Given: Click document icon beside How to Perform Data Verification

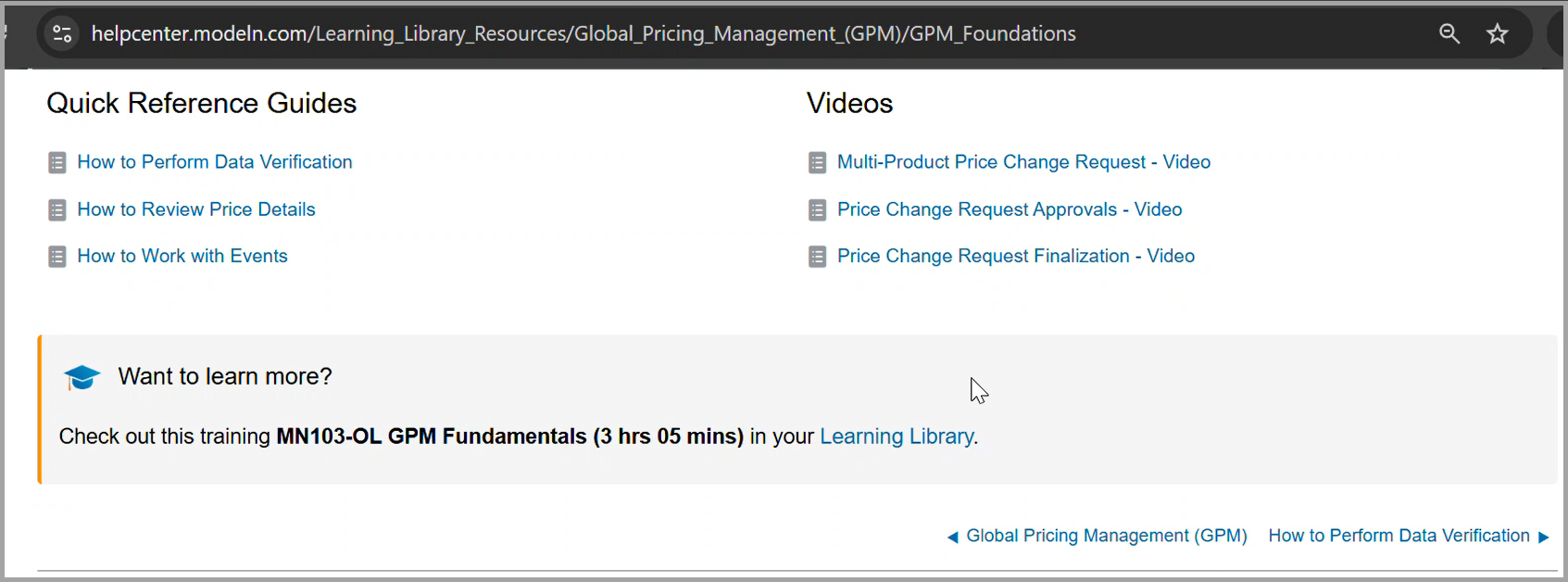Looking at the screenshot, I should pos(57,163).
